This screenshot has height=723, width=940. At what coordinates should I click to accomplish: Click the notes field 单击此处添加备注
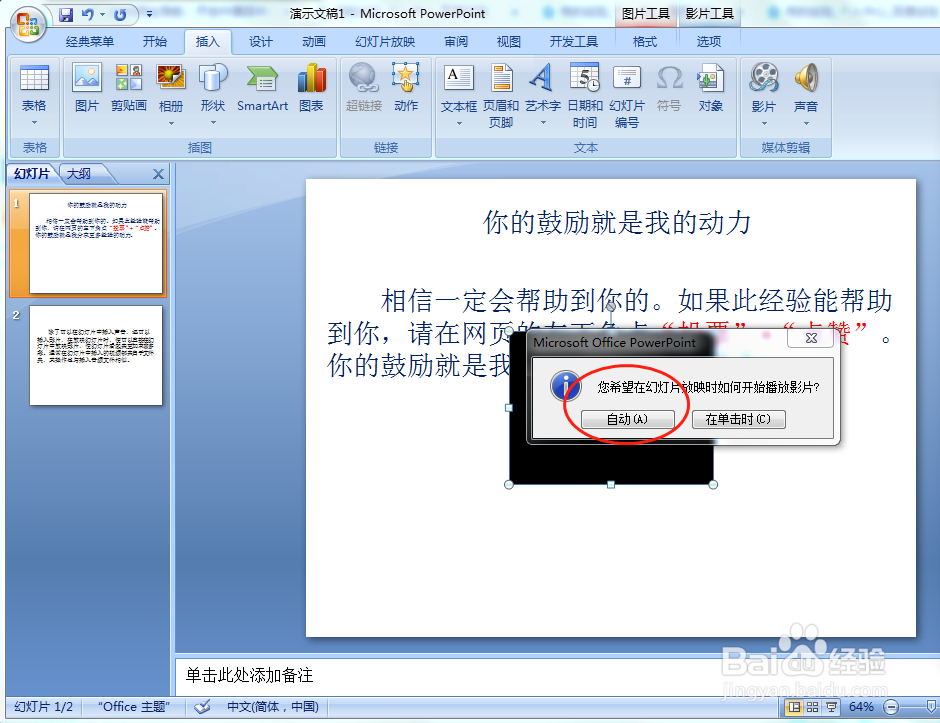pos(556,676)
